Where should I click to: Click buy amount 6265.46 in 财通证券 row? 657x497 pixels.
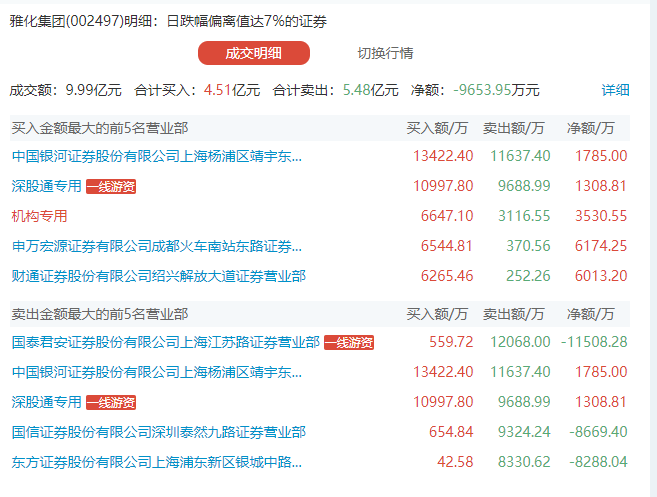click(x=447, y=276)
